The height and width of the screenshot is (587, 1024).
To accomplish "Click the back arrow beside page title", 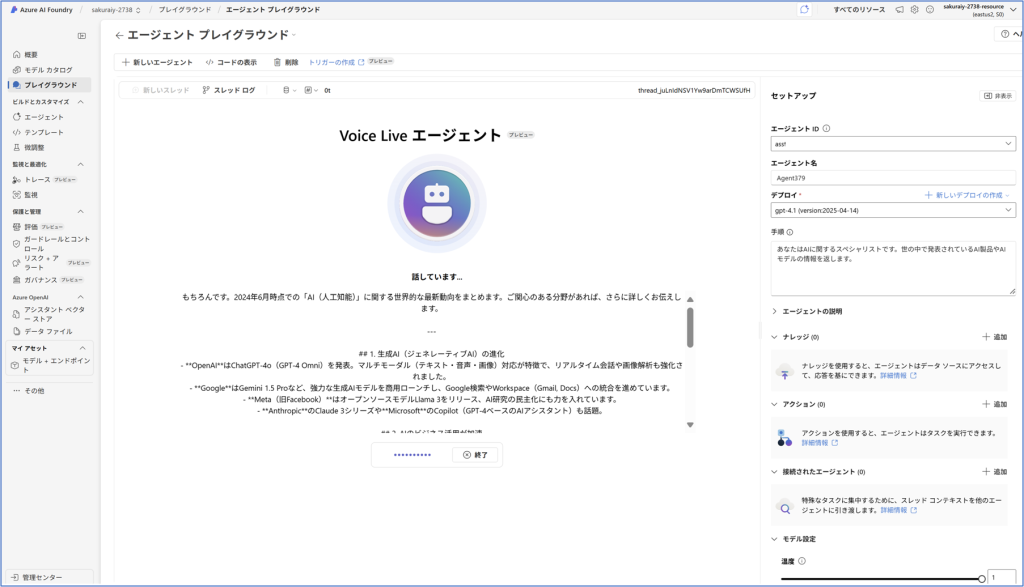I will click(x=119, y=35).
